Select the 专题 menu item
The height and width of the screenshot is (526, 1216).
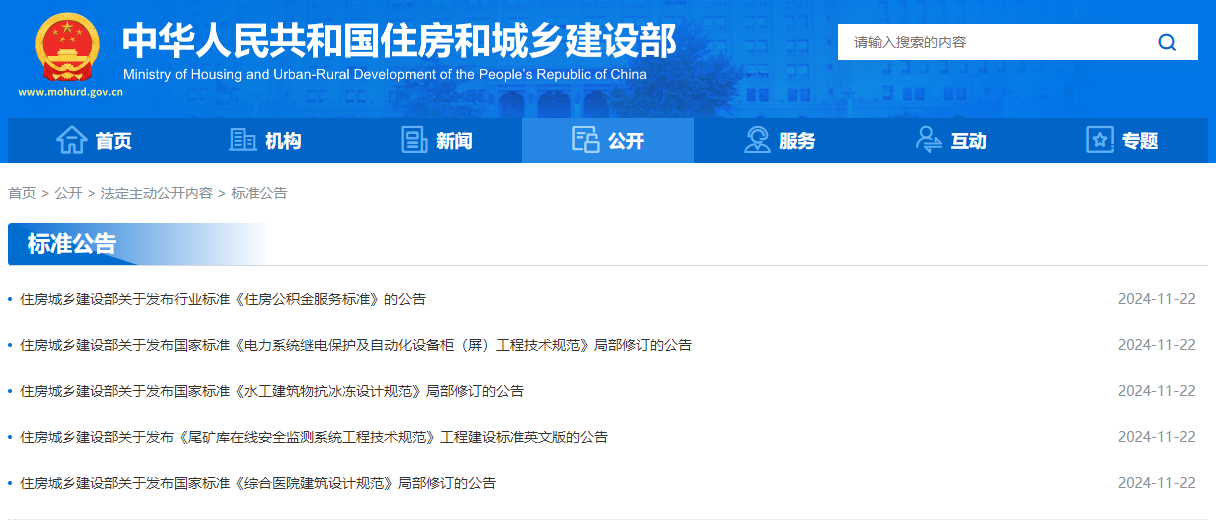tap(1139, 141)
